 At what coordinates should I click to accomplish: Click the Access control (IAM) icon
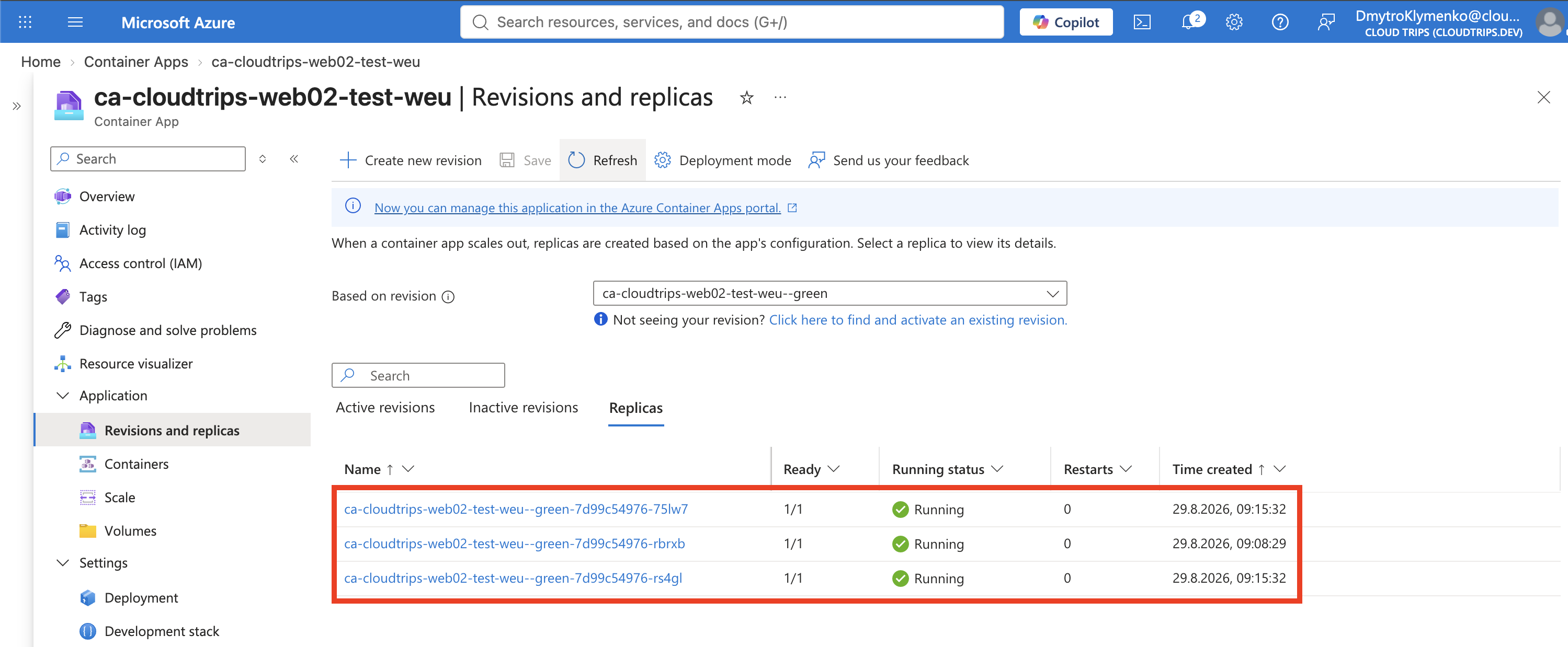pyautogui.click(x=63, y=263)
